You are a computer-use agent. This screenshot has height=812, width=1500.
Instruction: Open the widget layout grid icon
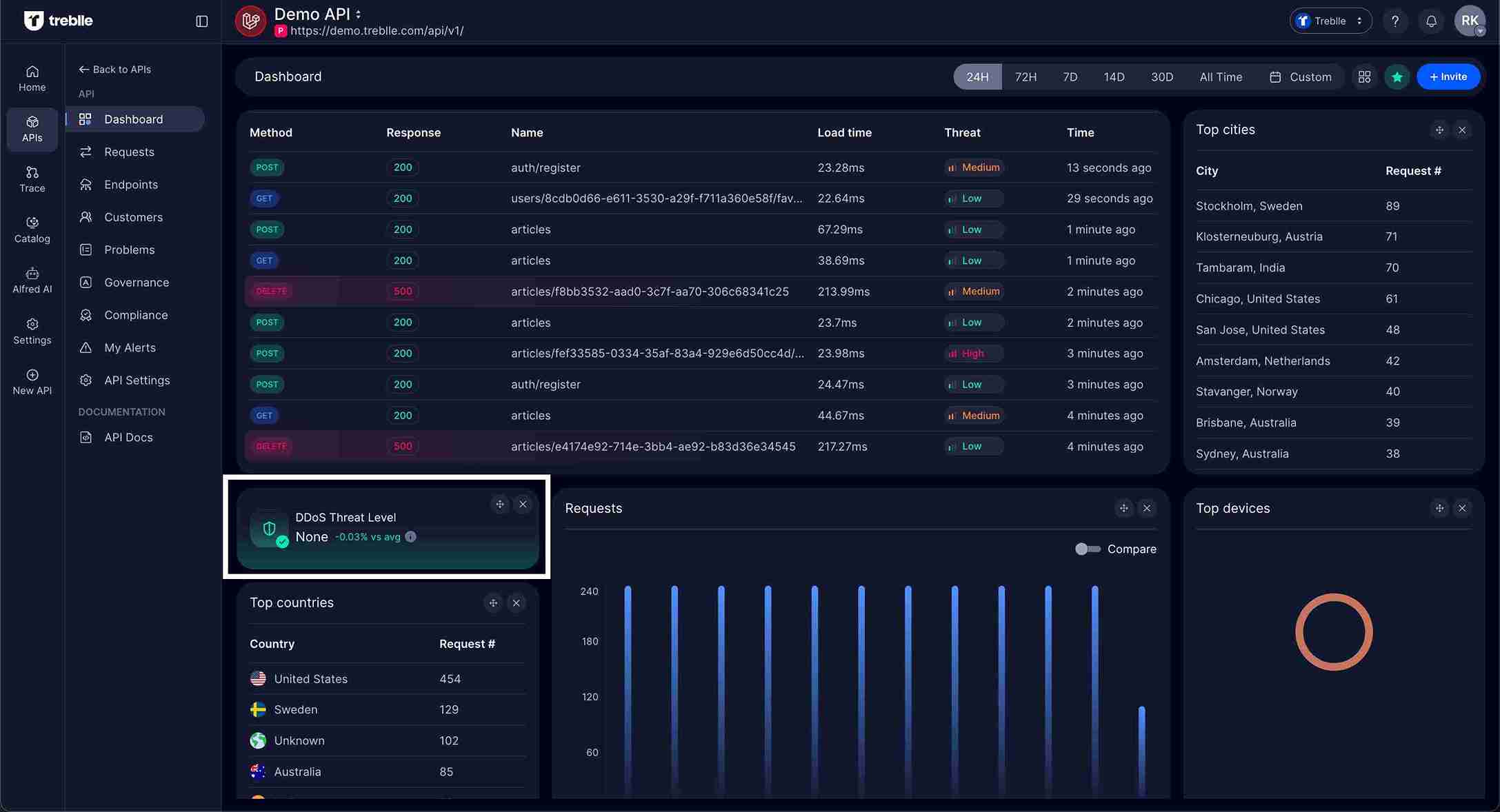tap(1364, 77)
